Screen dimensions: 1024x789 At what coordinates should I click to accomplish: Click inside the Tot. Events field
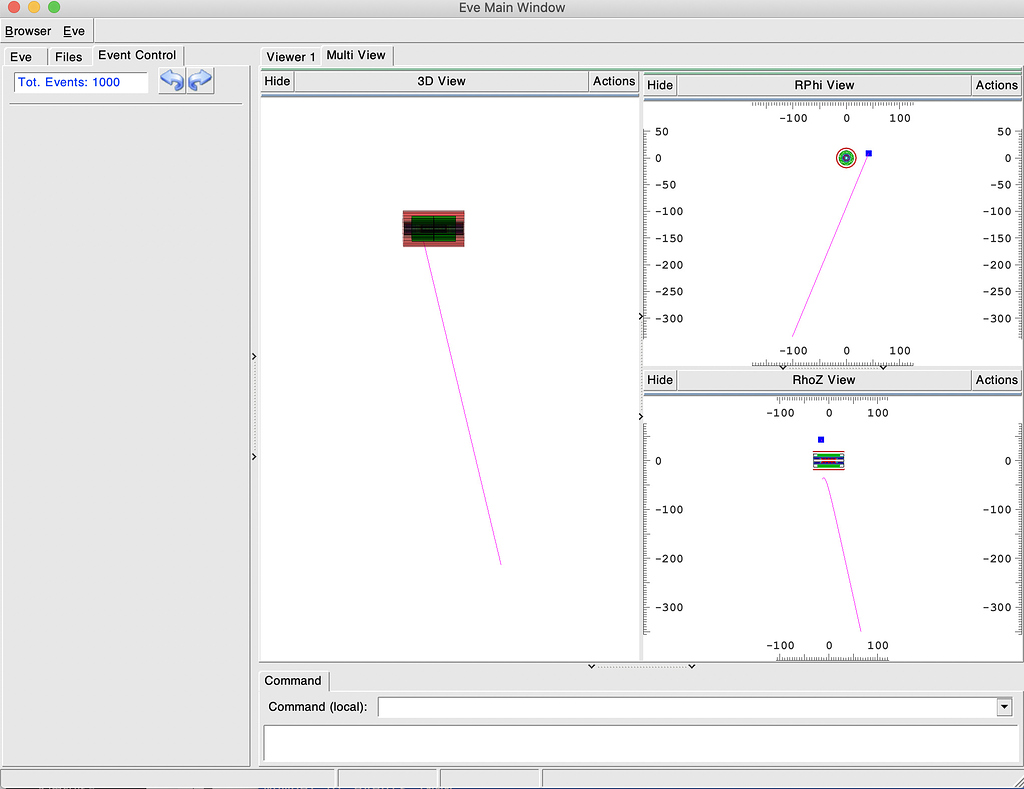(x=80, y=82)
